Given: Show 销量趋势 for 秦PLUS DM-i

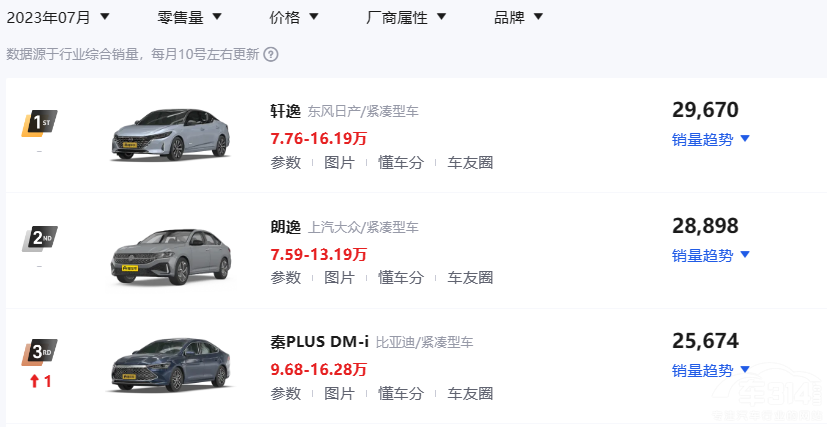Looking at the screenshot, I should tap(710, 371).
